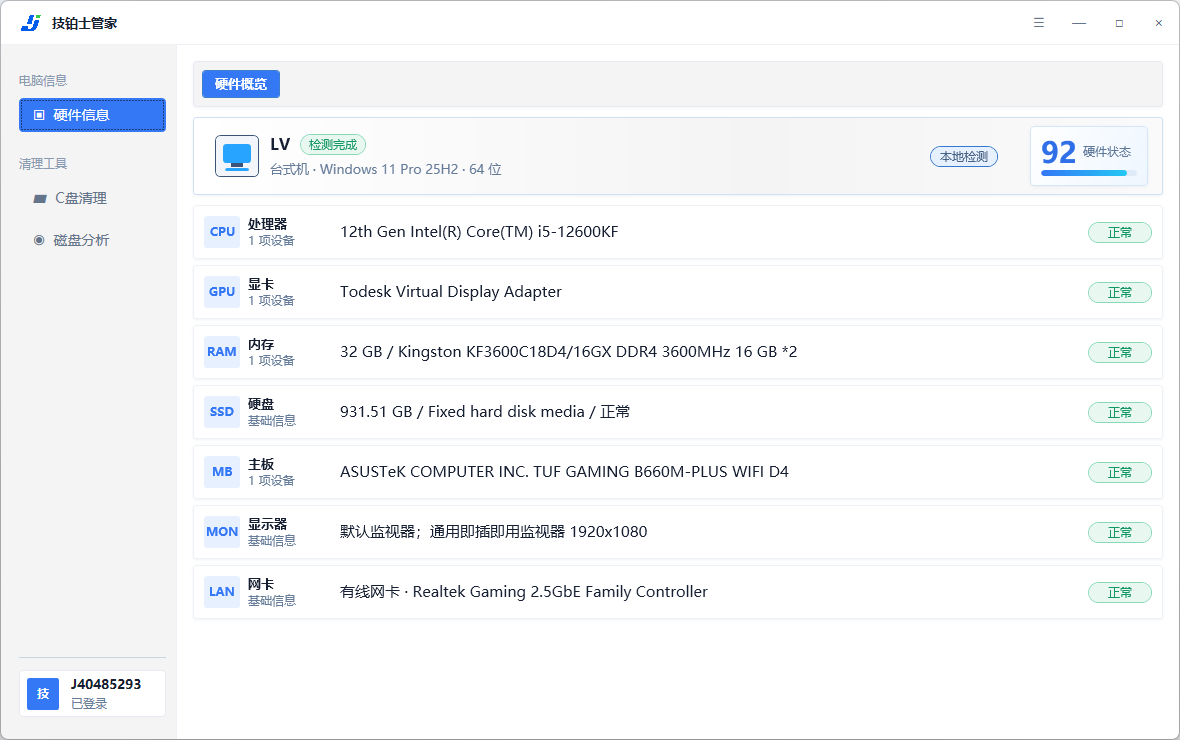Switch to the 硬件概览 tab

241,84
